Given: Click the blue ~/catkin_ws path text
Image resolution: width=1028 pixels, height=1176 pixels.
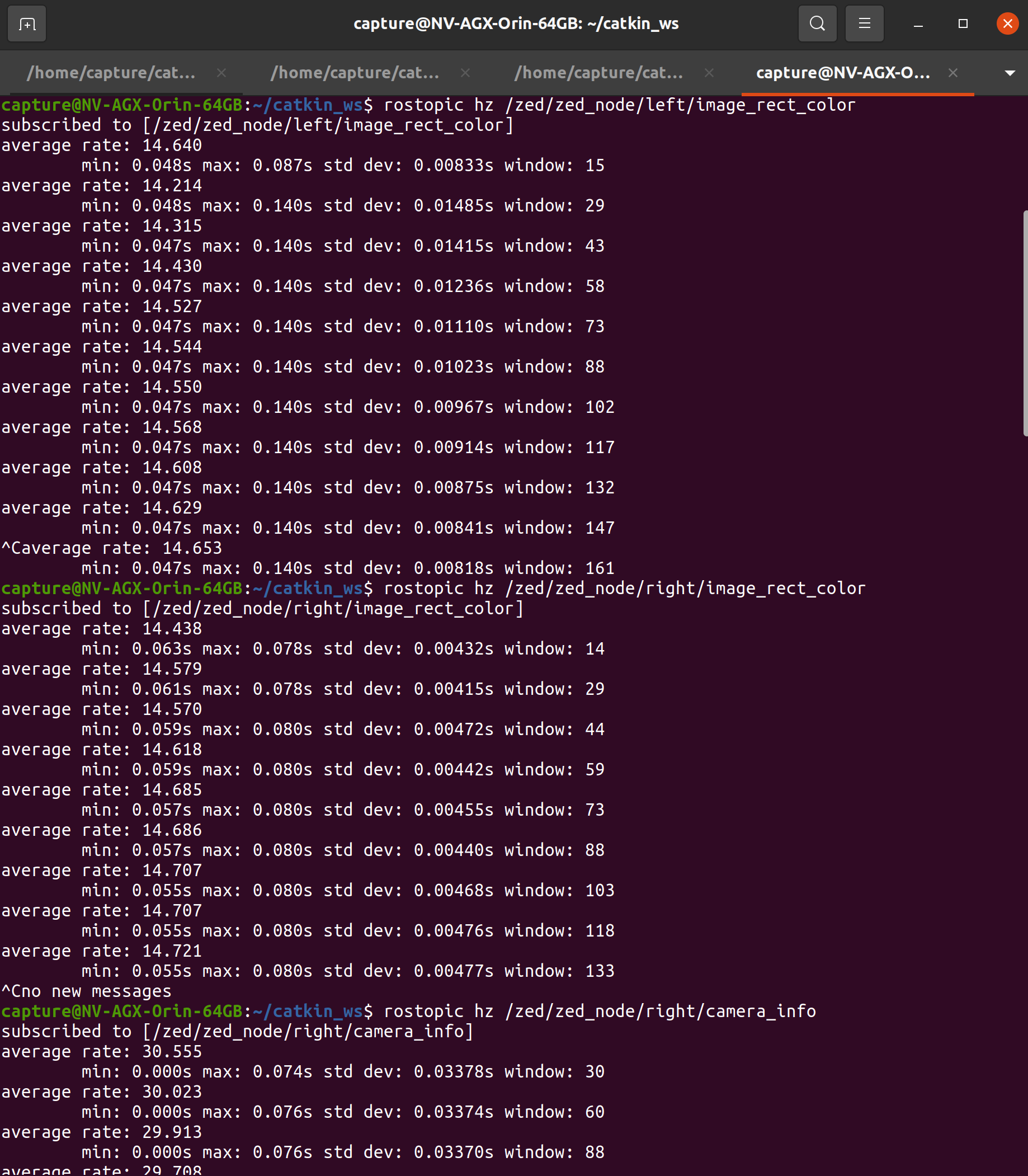Looking at the screenshot, I should tap(307, 105).
